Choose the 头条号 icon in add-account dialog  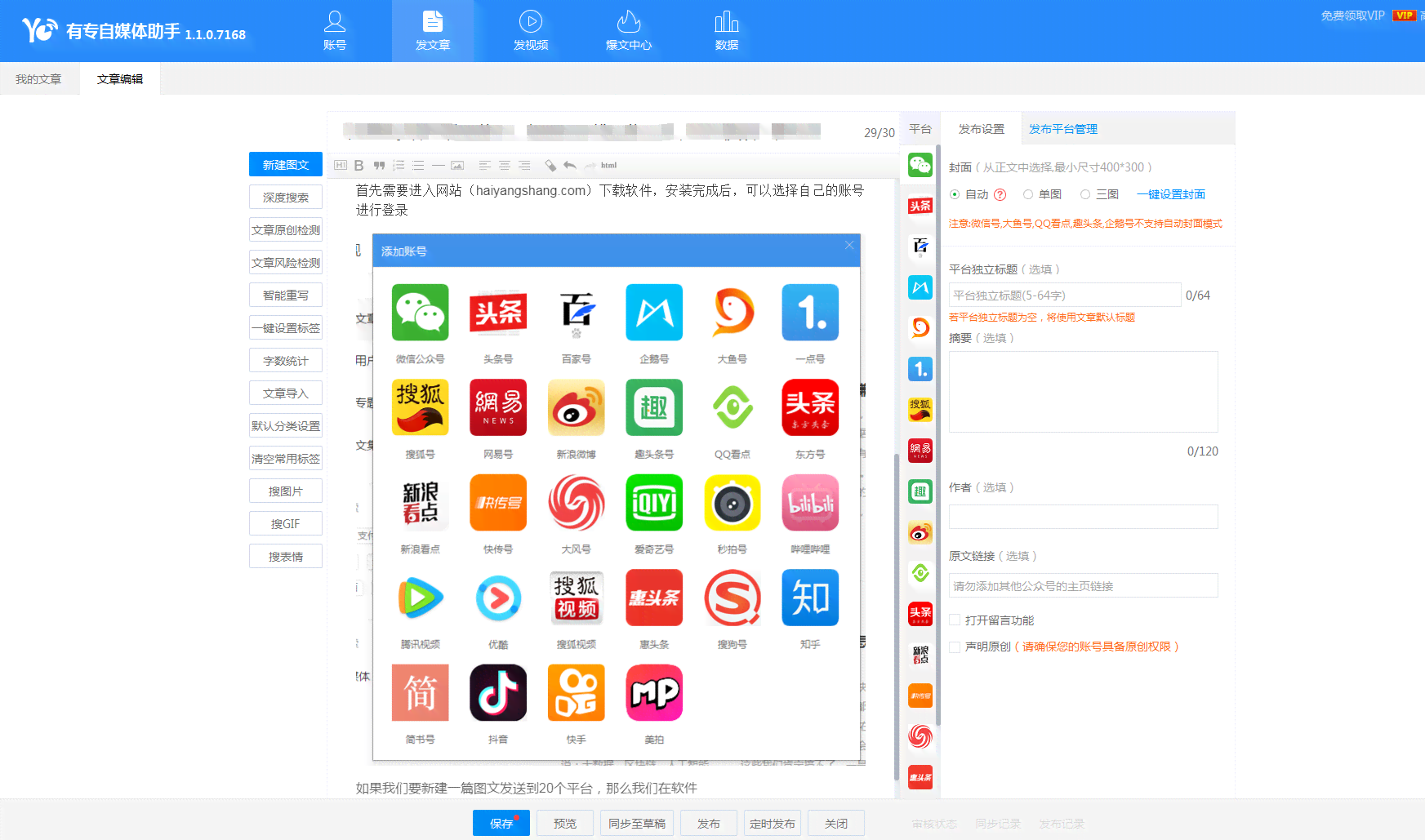click(x=498, y=312)
